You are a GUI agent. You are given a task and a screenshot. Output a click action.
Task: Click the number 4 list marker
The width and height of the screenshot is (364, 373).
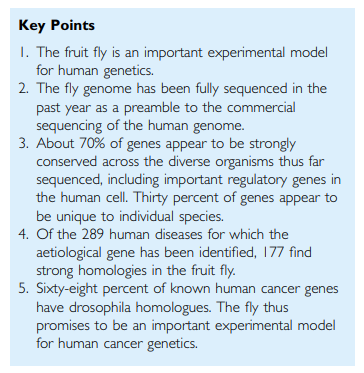click(x=25, y=234)
